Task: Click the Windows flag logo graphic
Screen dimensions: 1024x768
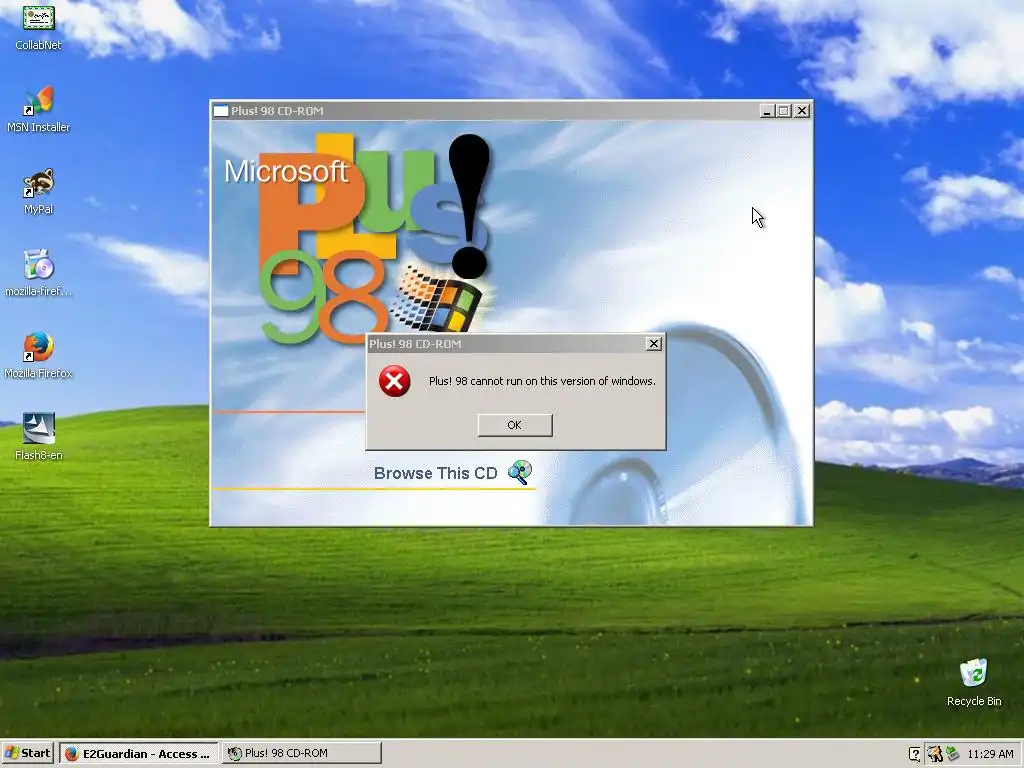Action: point(438,298)
